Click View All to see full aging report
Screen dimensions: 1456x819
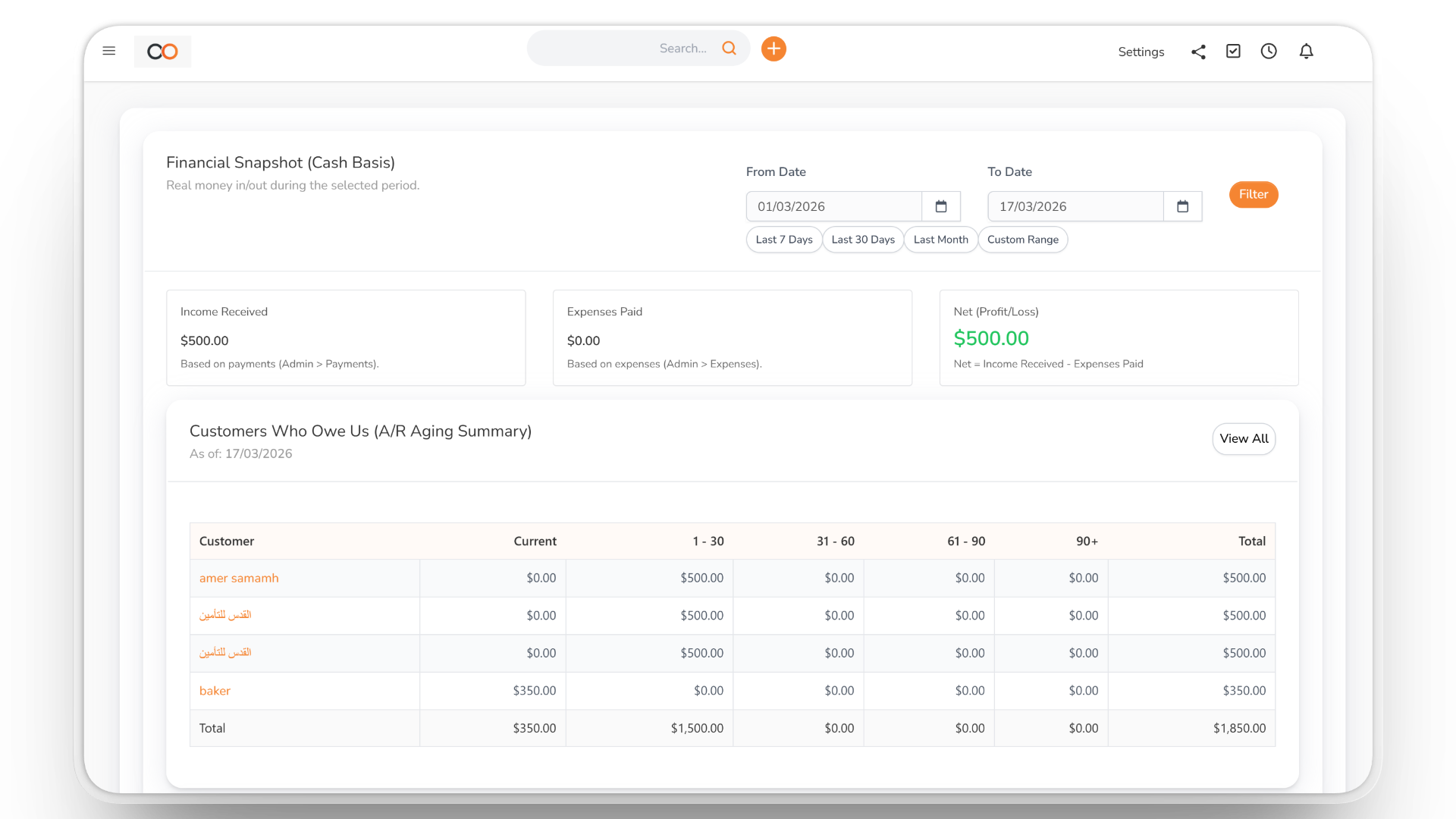point(1243,438)
